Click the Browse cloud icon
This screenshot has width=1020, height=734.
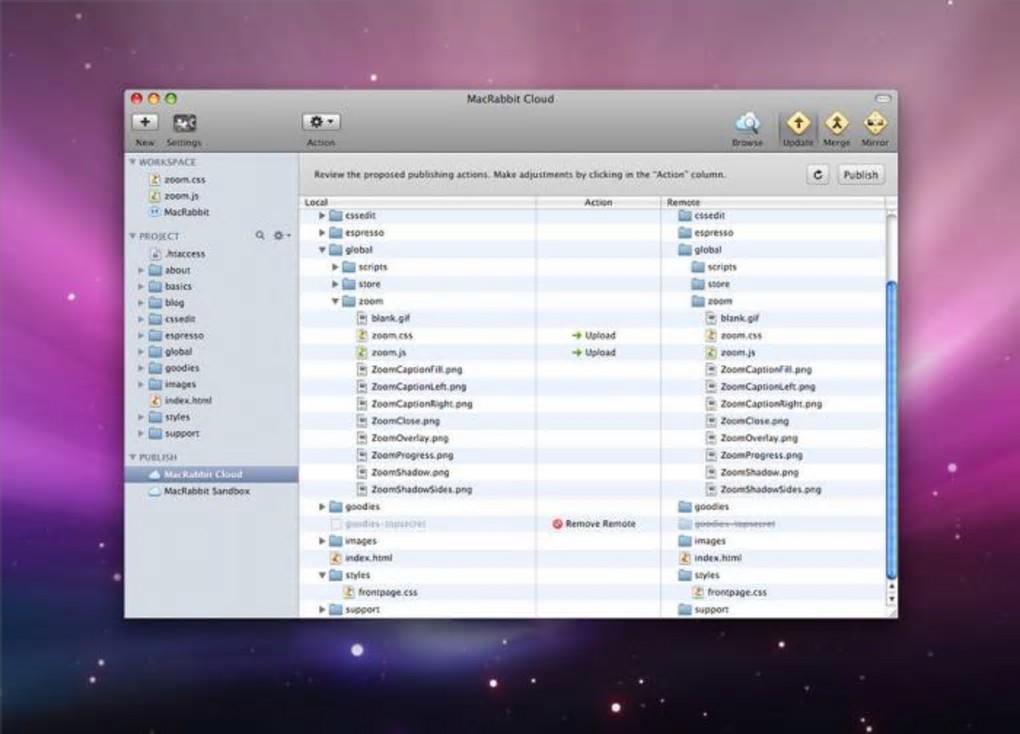(747, 122)
